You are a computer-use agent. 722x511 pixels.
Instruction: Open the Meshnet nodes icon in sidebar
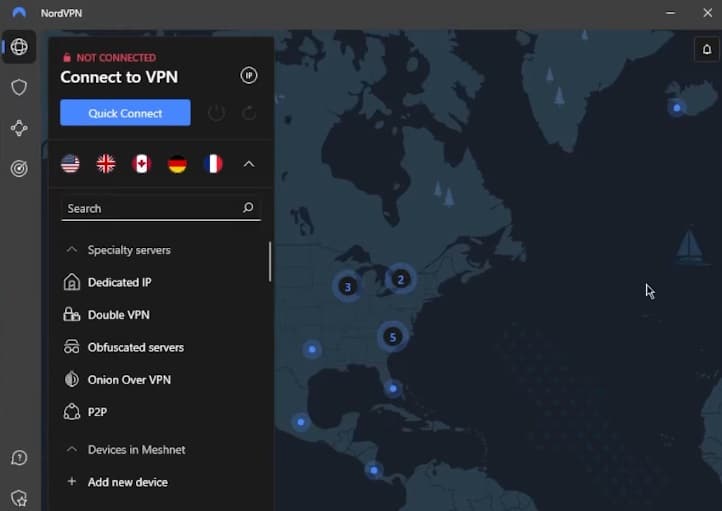(19, 128)
